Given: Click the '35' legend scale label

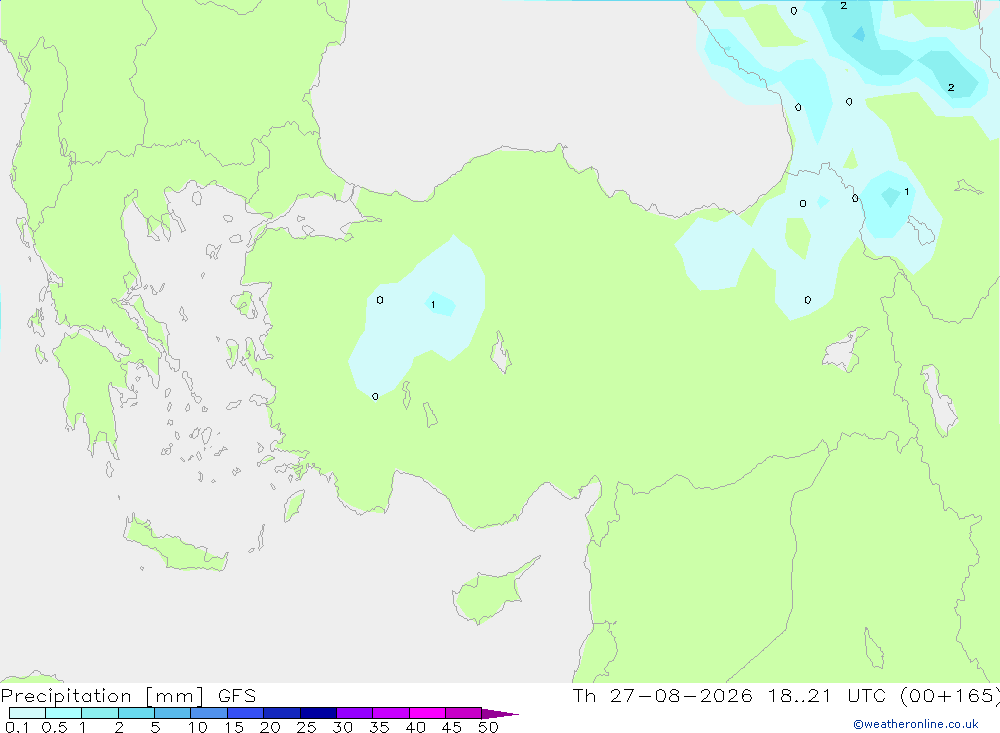Looking at the screenshot, I should coord(379,727).
